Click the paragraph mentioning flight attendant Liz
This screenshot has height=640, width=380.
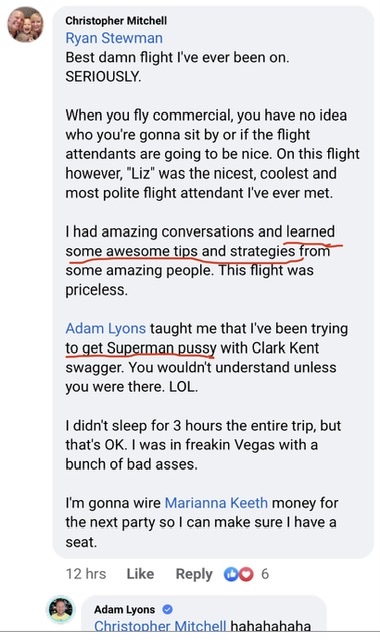pyautogui.click(x=213, y=154)
